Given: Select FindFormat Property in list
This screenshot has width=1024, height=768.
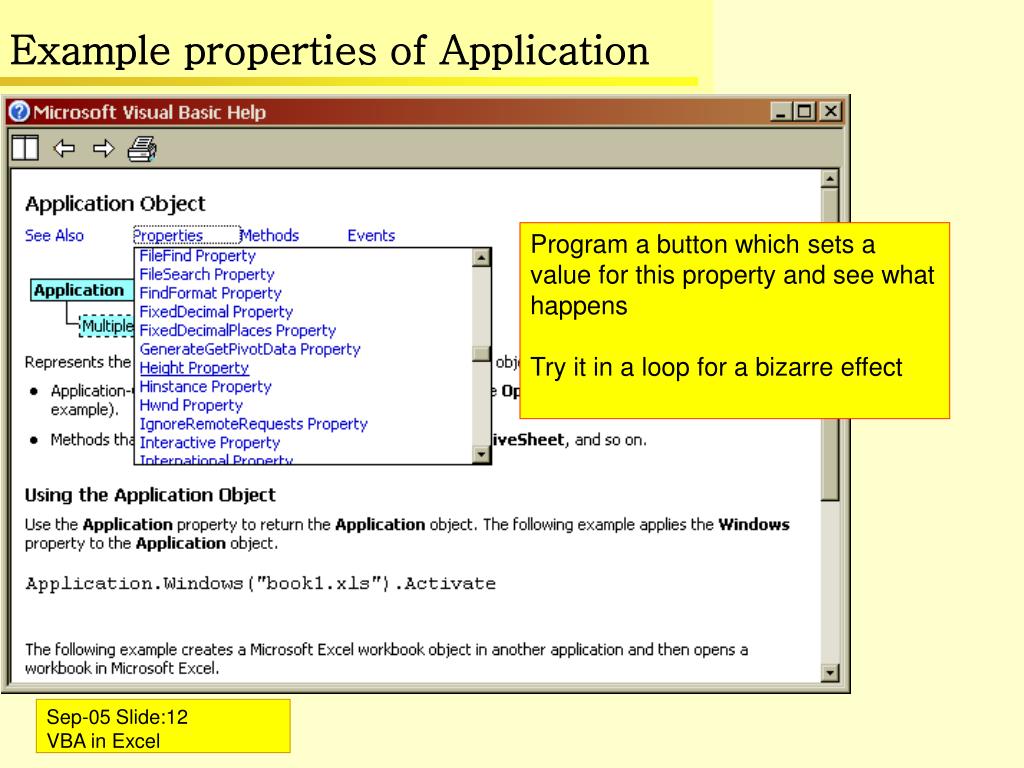Looking at the screenshot, I should (210, 293).
